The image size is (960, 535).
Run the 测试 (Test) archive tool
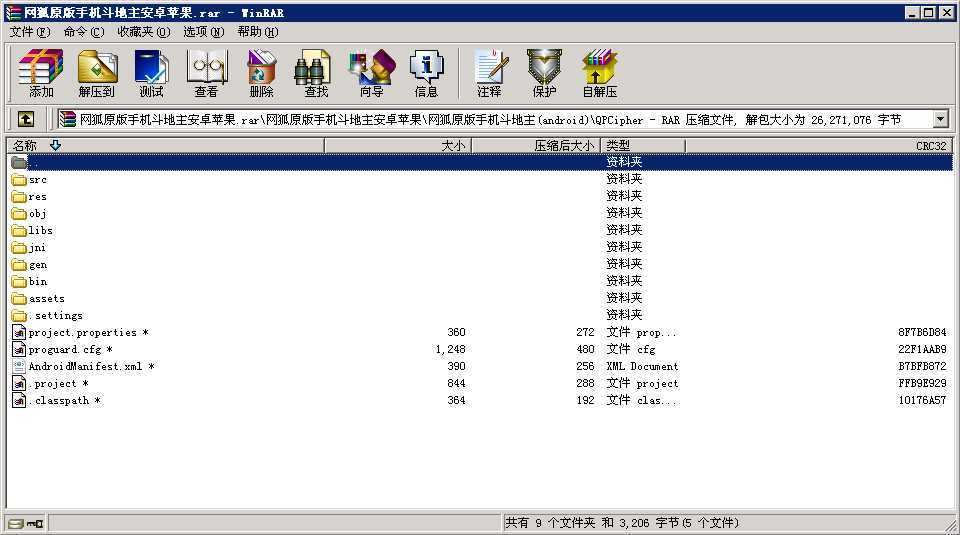(151, 73)
